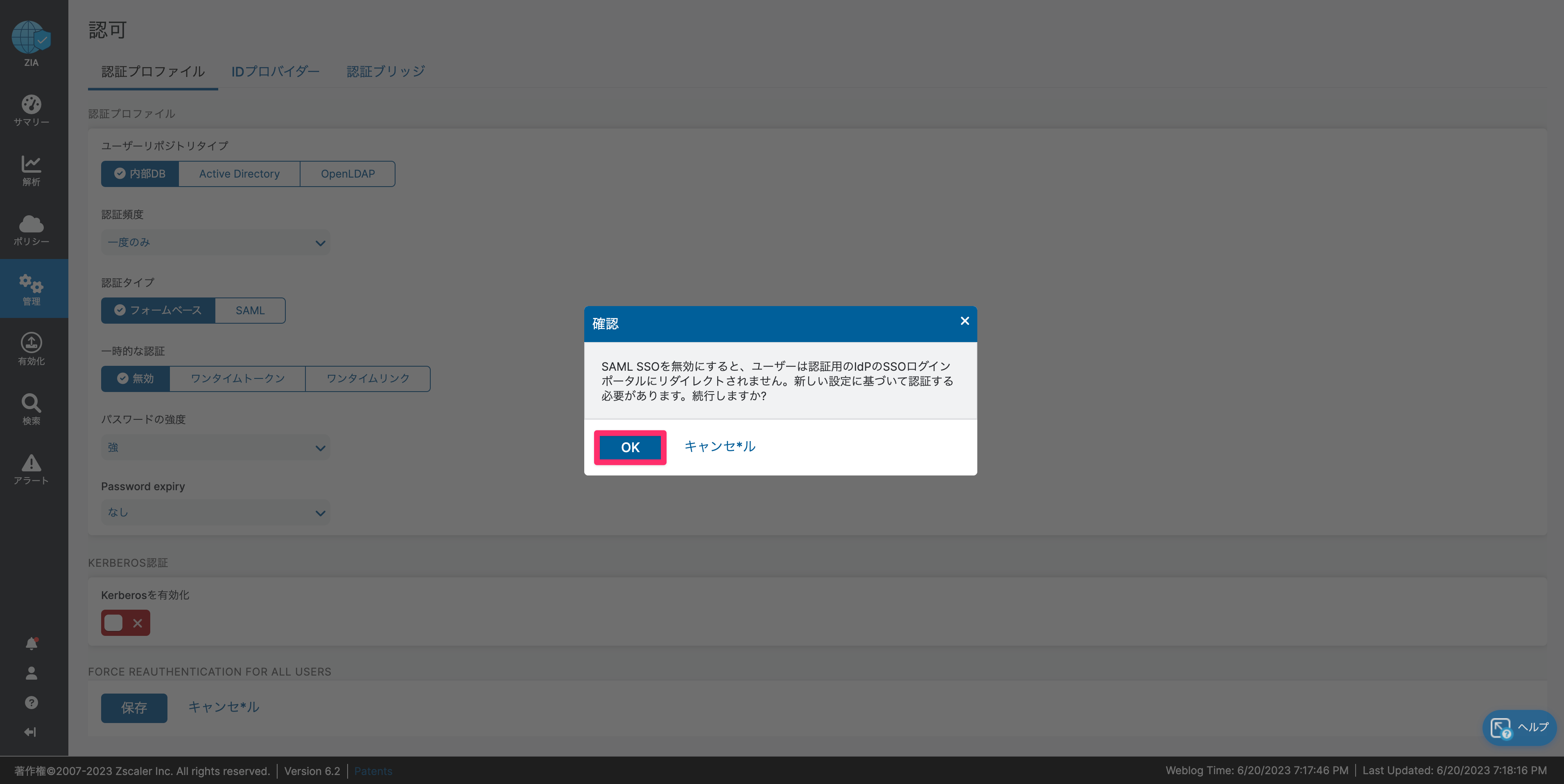This screenshot has height=784, width=1564.
Task: Click the copyright Zscaler Inc. footer text
Action: point(142,770)
